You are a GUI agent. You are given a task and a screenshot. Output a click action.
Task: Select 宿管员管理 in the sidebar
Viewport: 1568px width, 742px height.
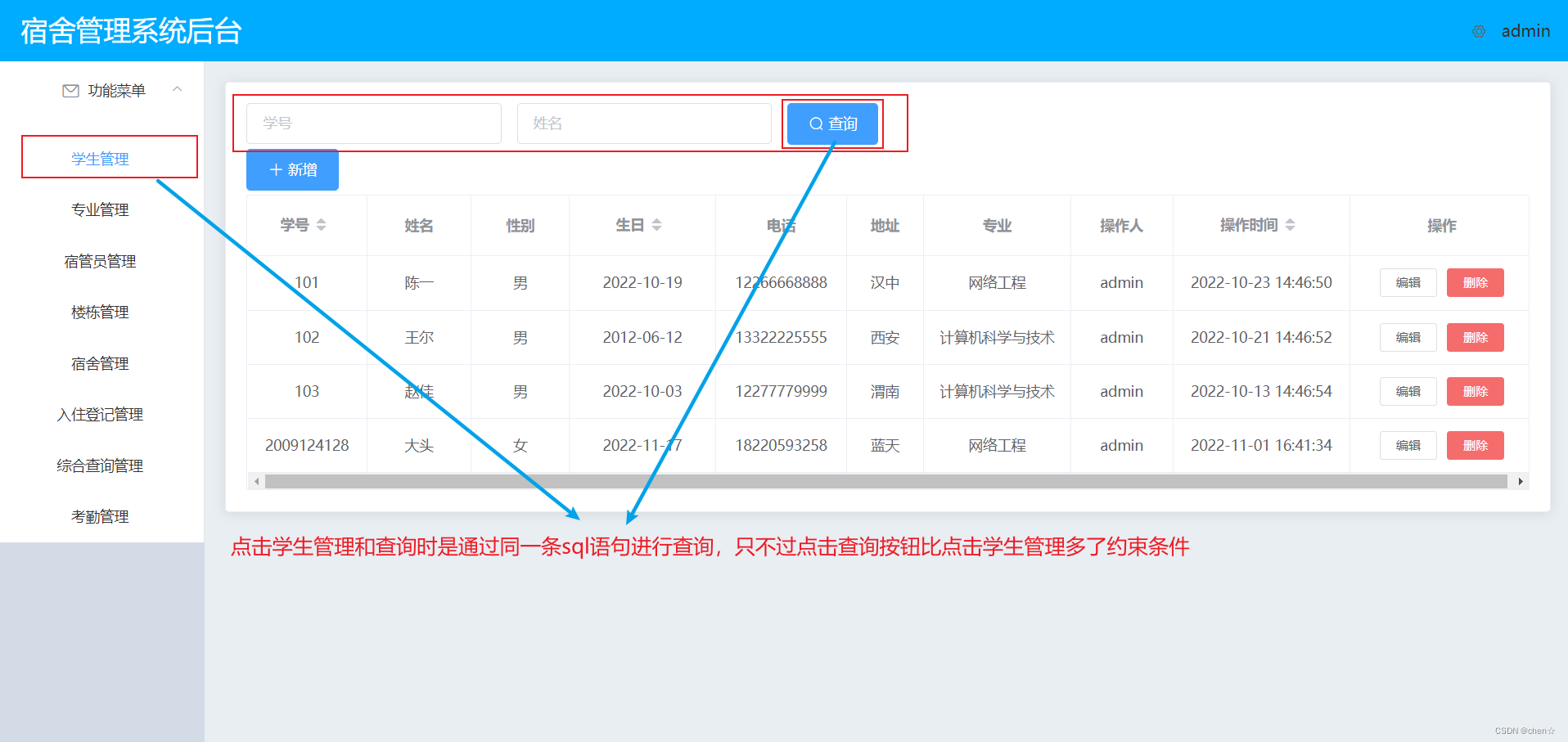[100, 261]
